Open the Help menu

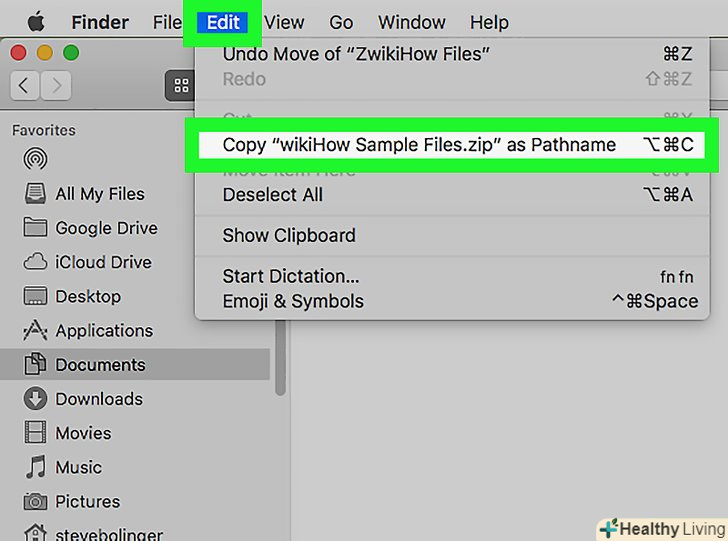pyautogui.click(x=489, y=22)
